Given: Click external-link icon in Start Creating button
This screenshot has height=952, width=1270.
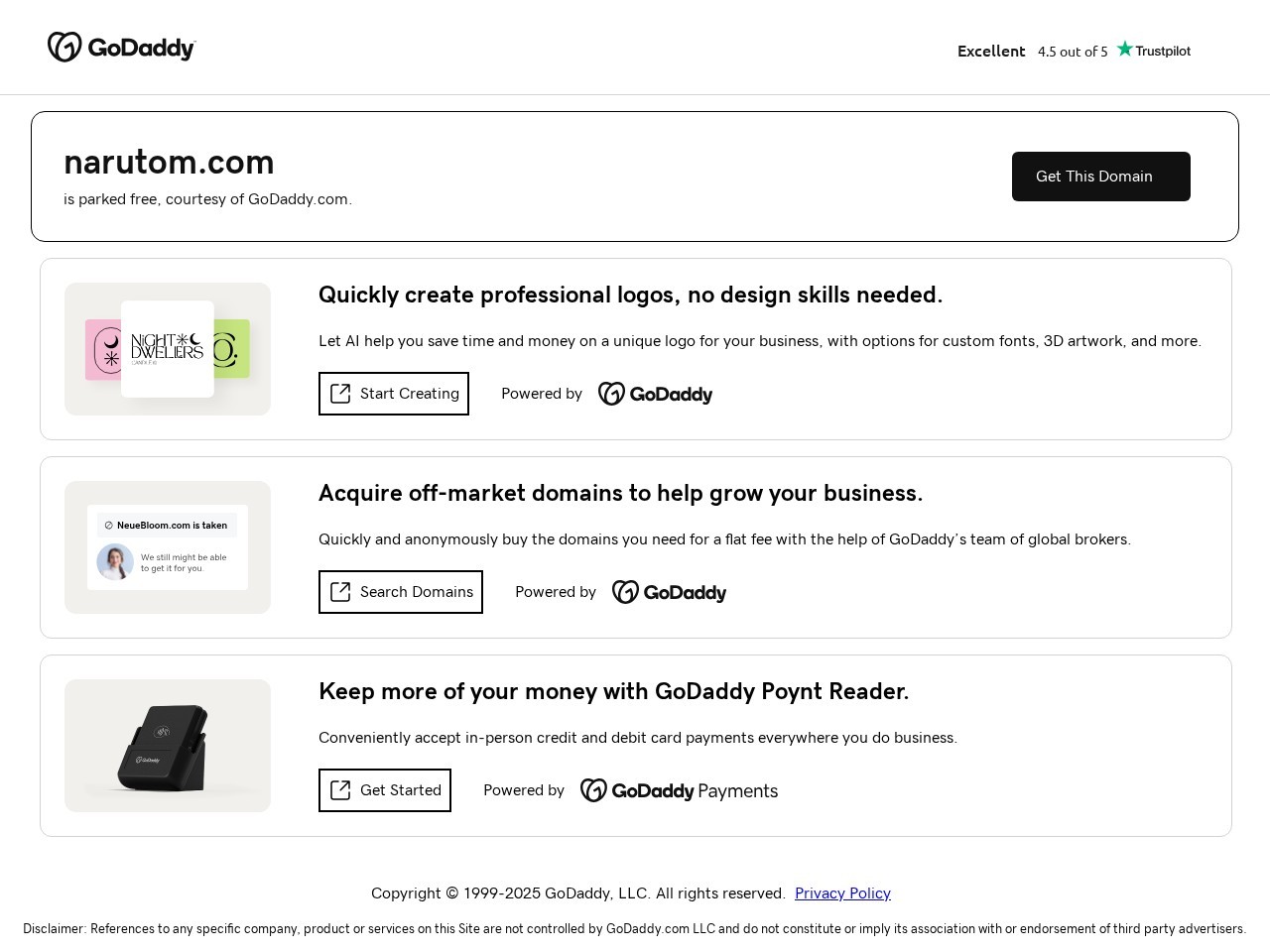Looking at the screenshot, I should click(340, 394).
